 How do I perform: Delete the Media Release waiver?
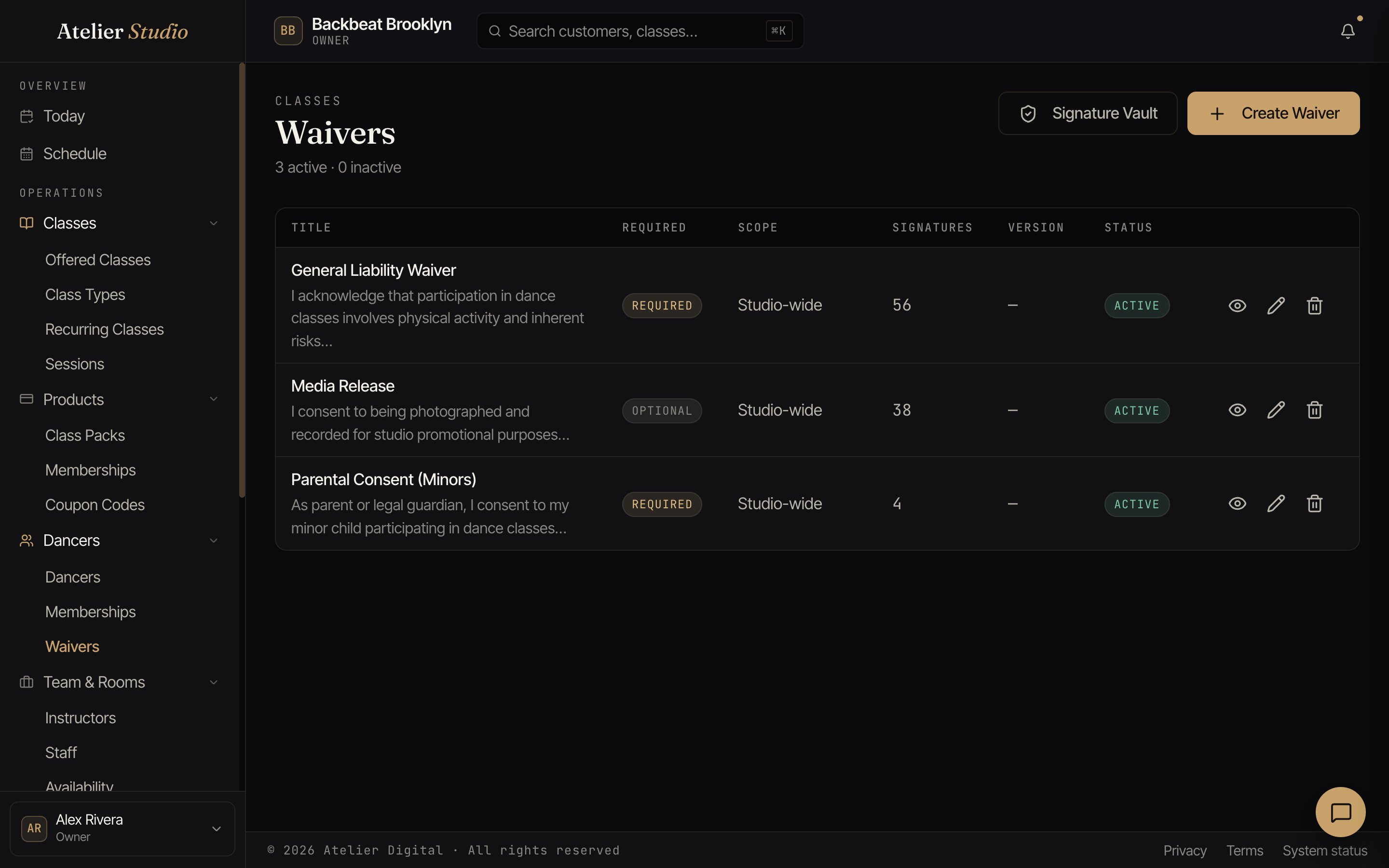click(1314, 410)
